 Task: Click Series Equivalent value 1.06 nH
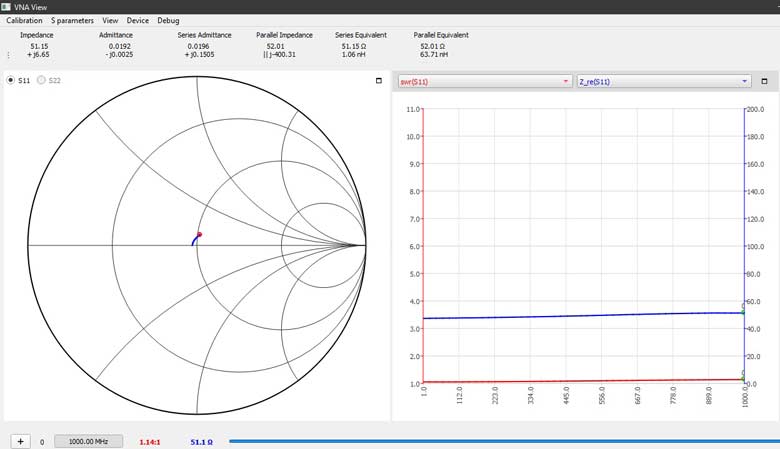354,54
